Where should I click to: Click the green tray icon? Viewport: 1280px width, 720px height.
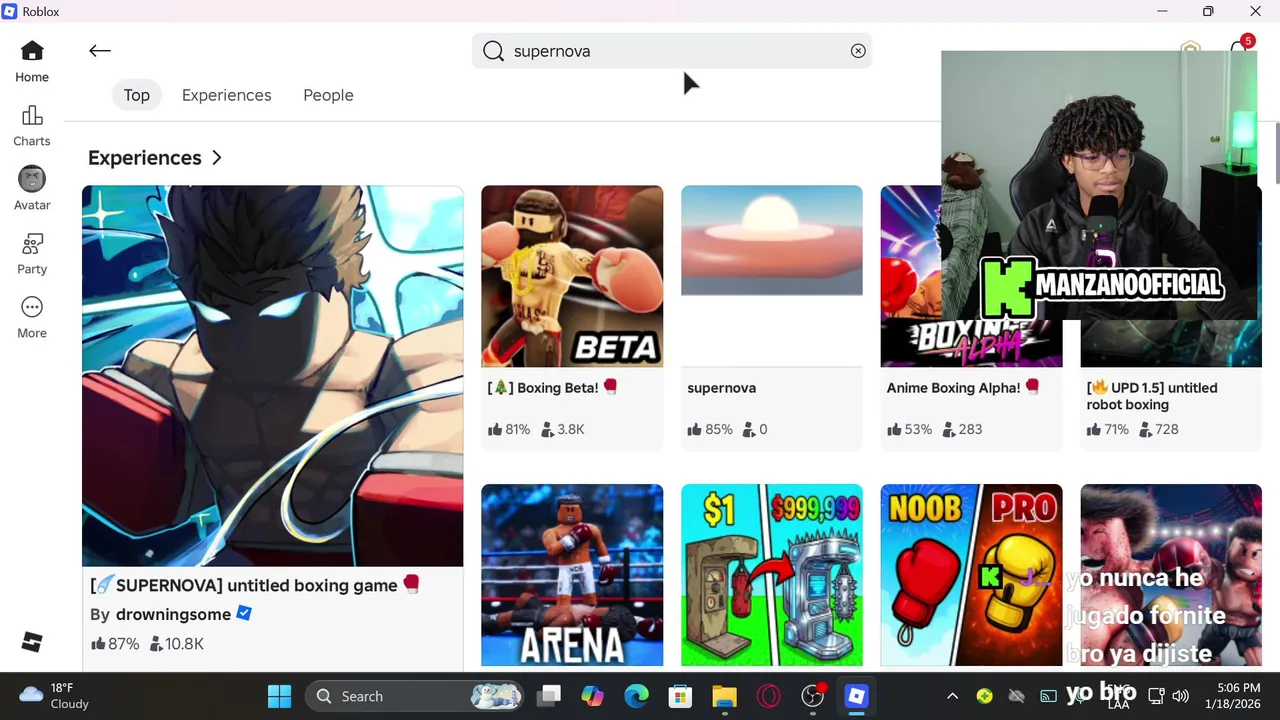(x=985, y=696)
